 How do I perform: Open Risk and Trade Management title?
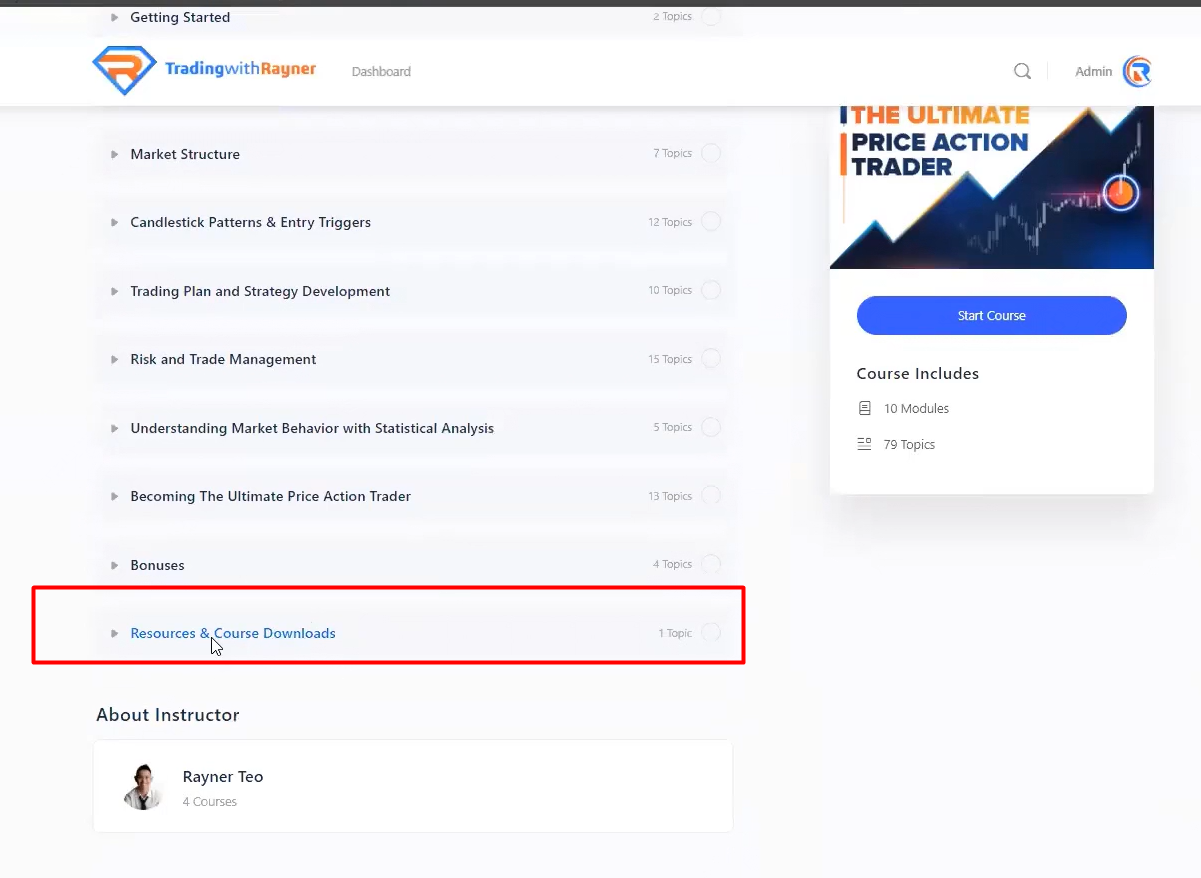[x=223, y=359]
